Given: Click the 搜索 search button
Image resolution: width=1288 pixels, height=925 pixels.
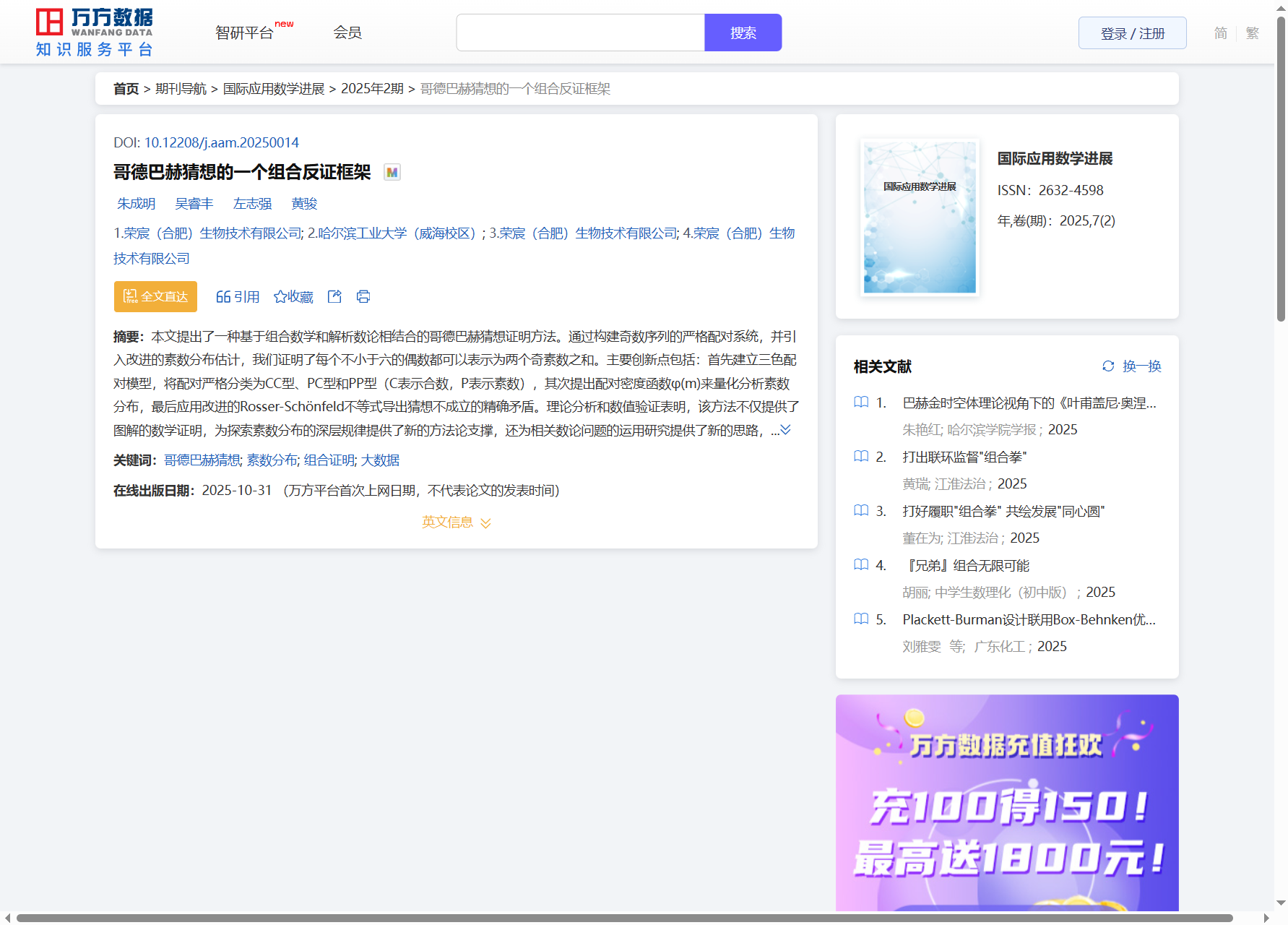Looking at the screenshot, I should [743, 33].
